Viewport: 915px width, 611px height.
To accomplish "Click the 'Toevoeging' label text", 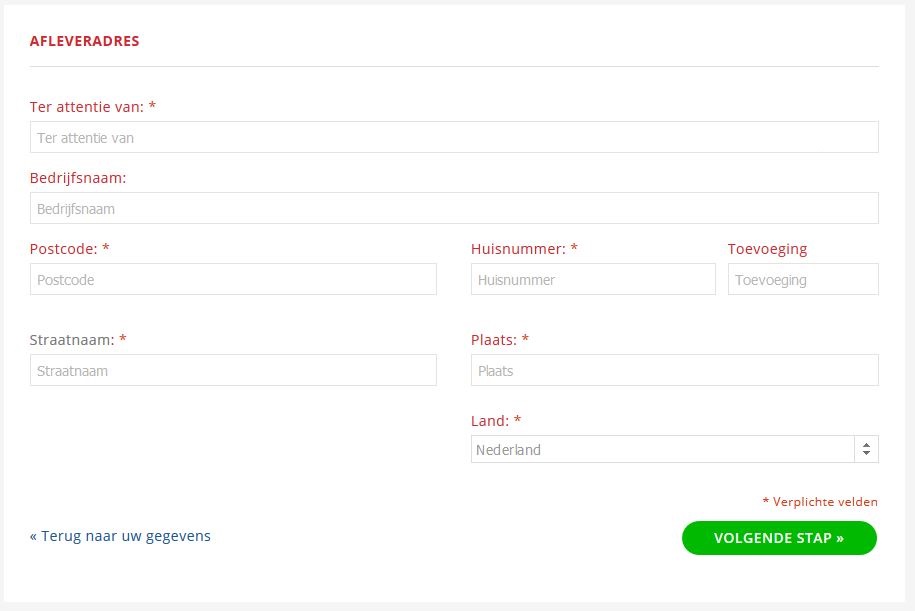I will point(767,249).
